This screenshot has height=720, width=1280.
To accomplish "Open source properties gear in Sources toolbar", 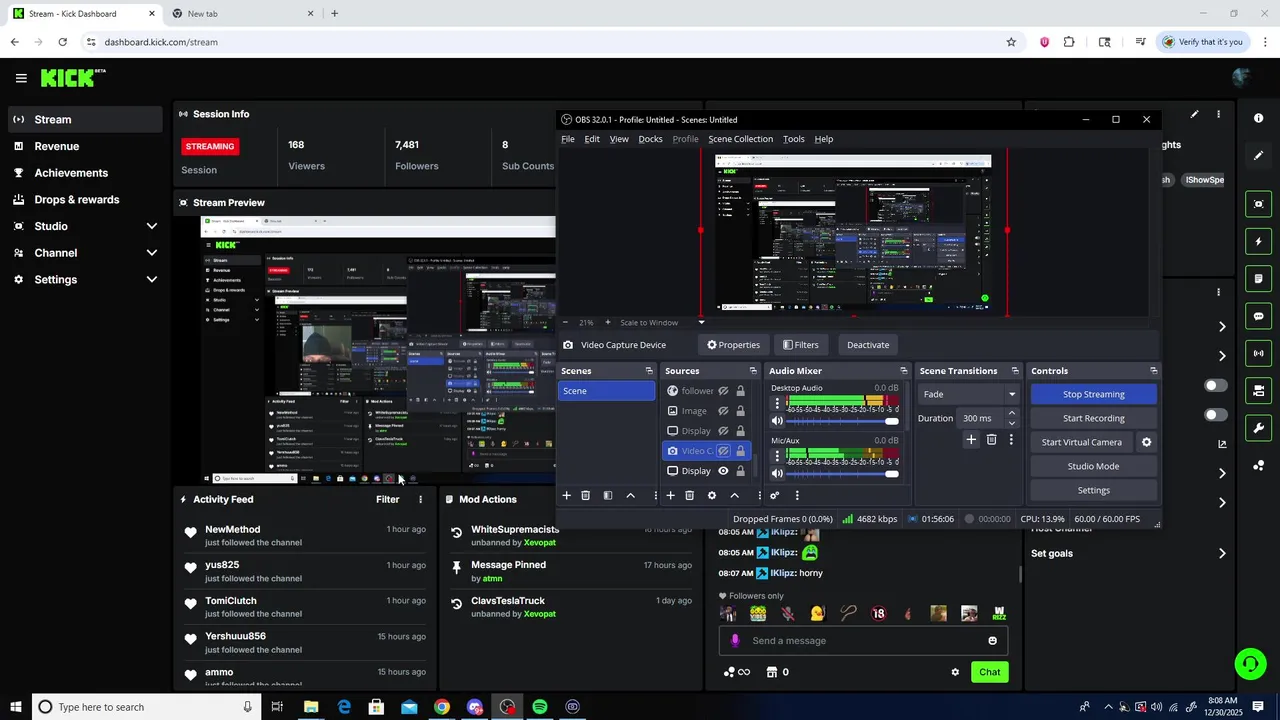I will point(712,495).
